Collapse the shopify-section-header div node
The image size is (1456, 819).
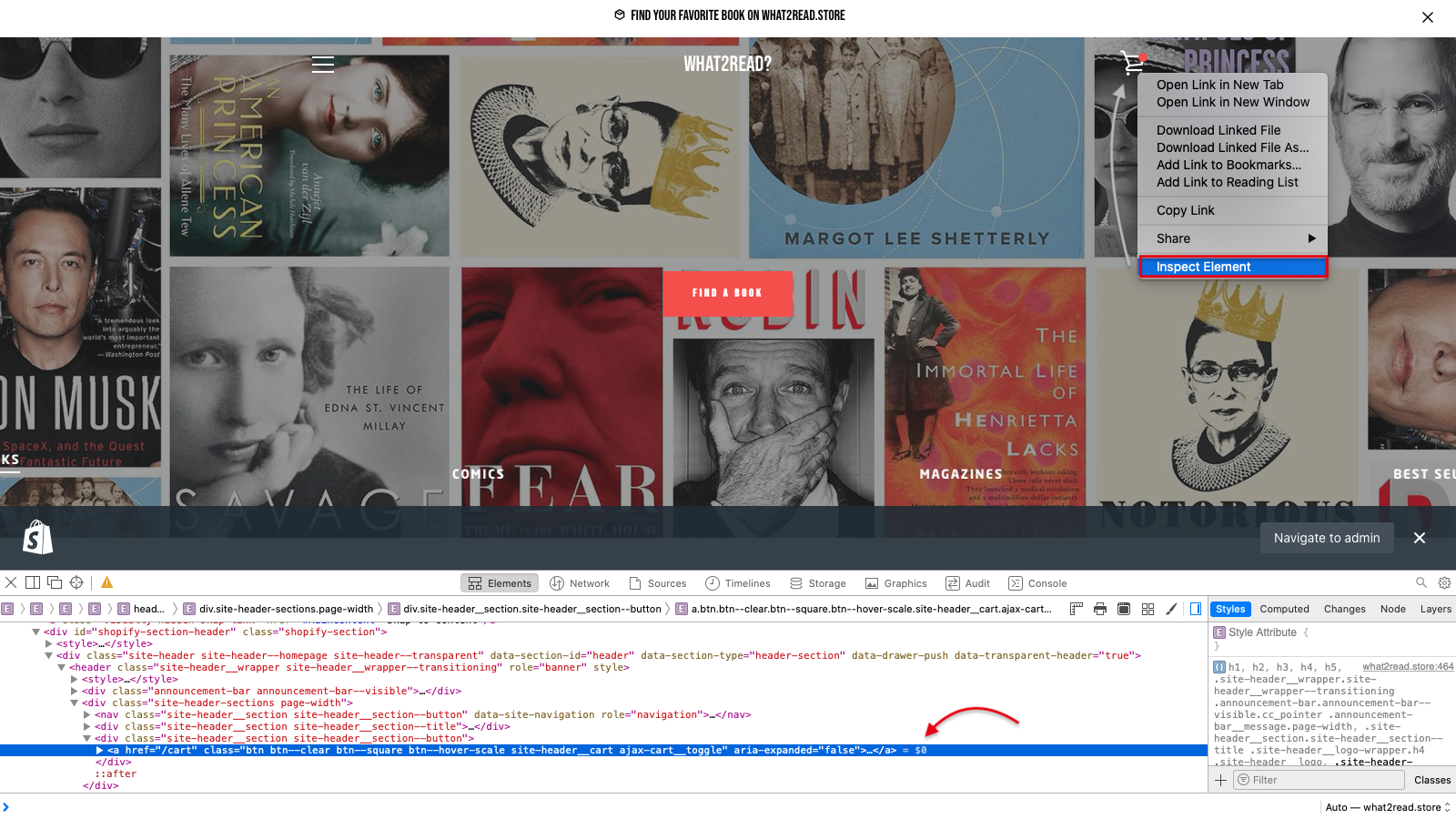36,632
